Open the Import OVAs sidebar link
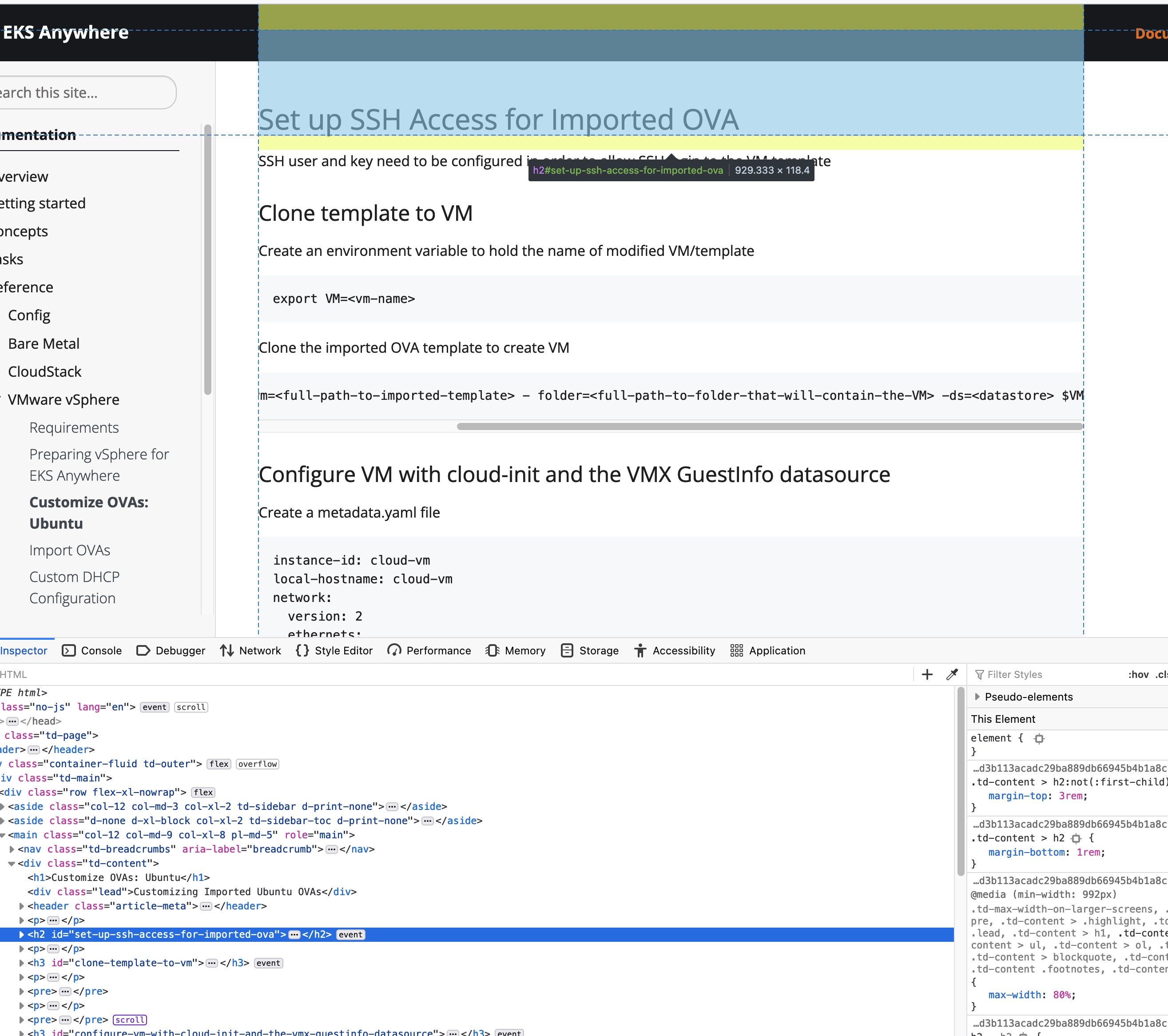The image size is (1168, 1036). (70, 550)
